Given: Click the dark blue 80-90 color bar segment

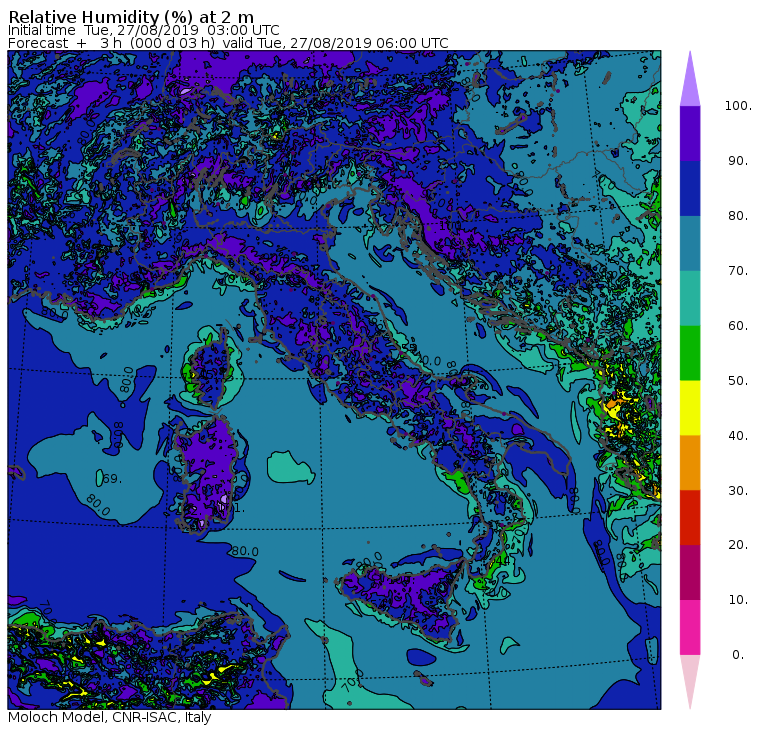Looking at the screenshot, I should click(690, 188).
